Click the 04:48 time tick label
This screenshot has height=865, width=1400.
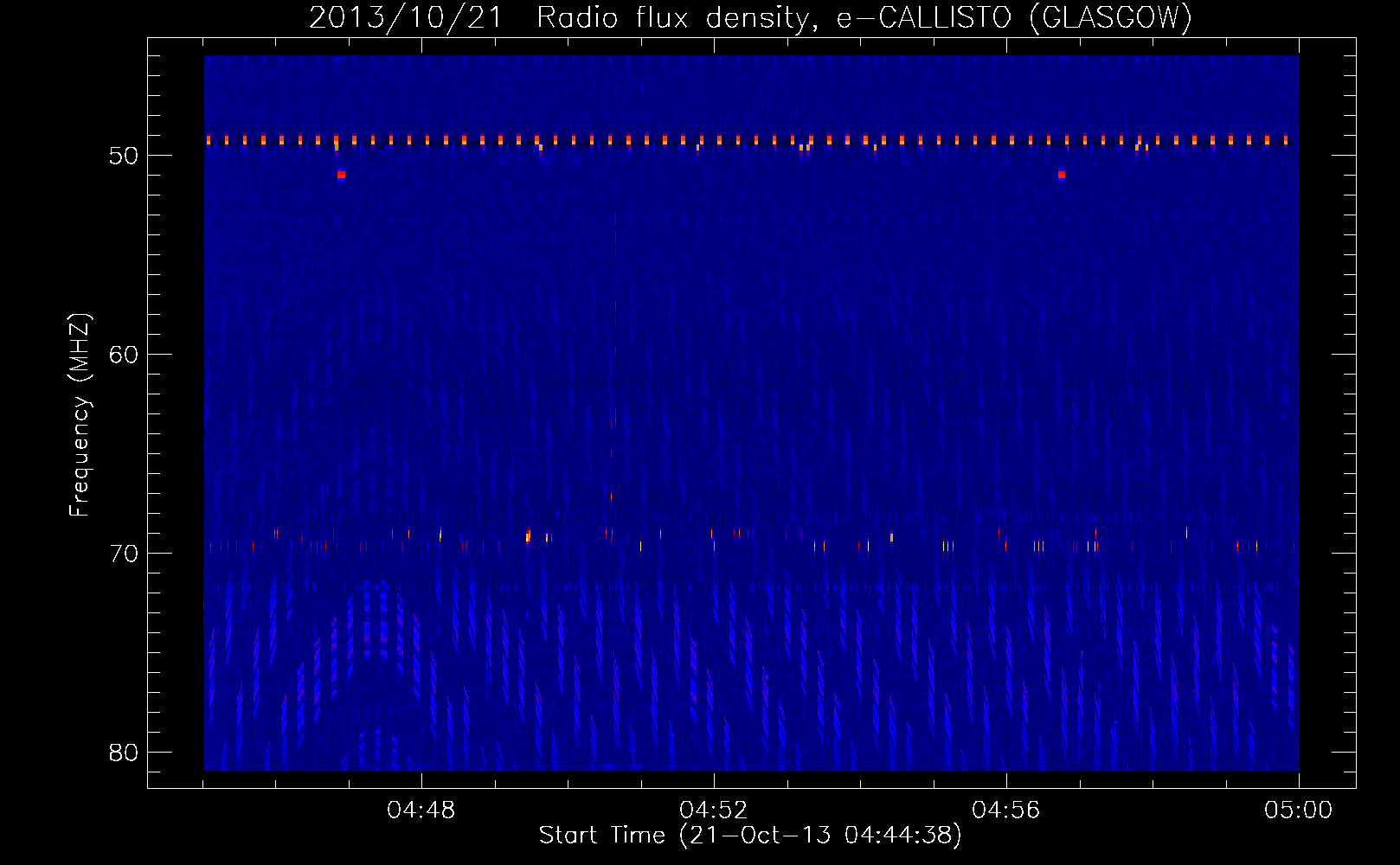421,811
